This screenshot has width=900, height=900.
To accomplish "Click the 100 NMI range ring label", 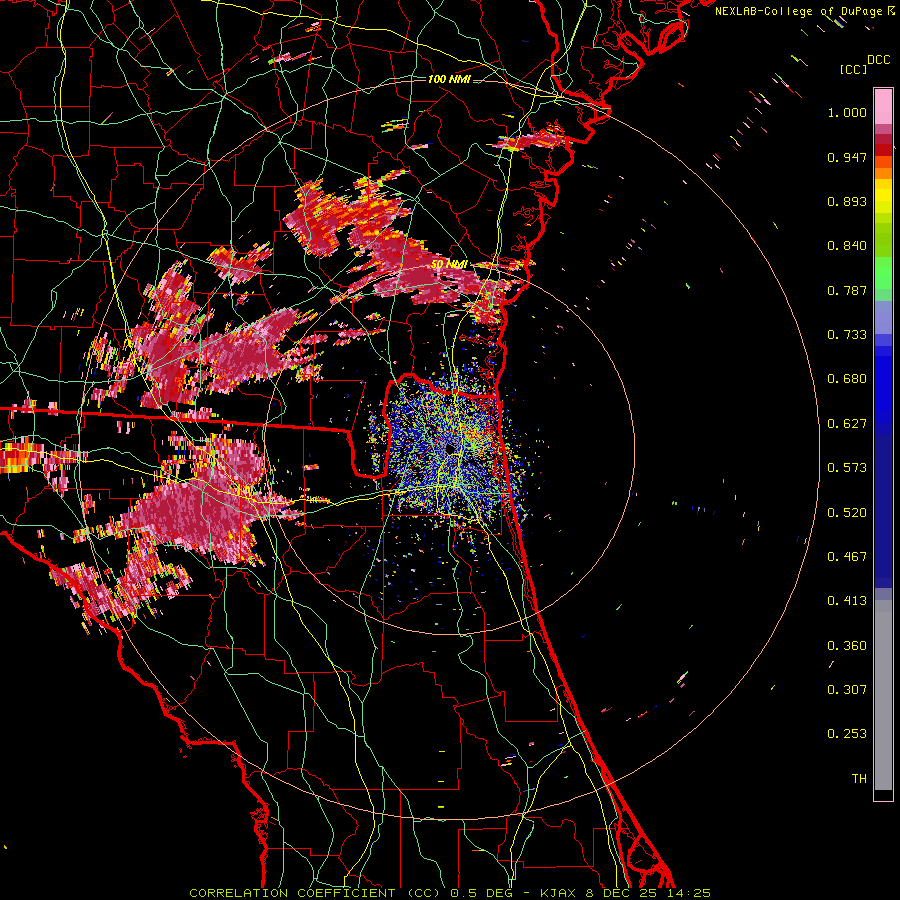I will pyautogui.click(x=449, y=79).
